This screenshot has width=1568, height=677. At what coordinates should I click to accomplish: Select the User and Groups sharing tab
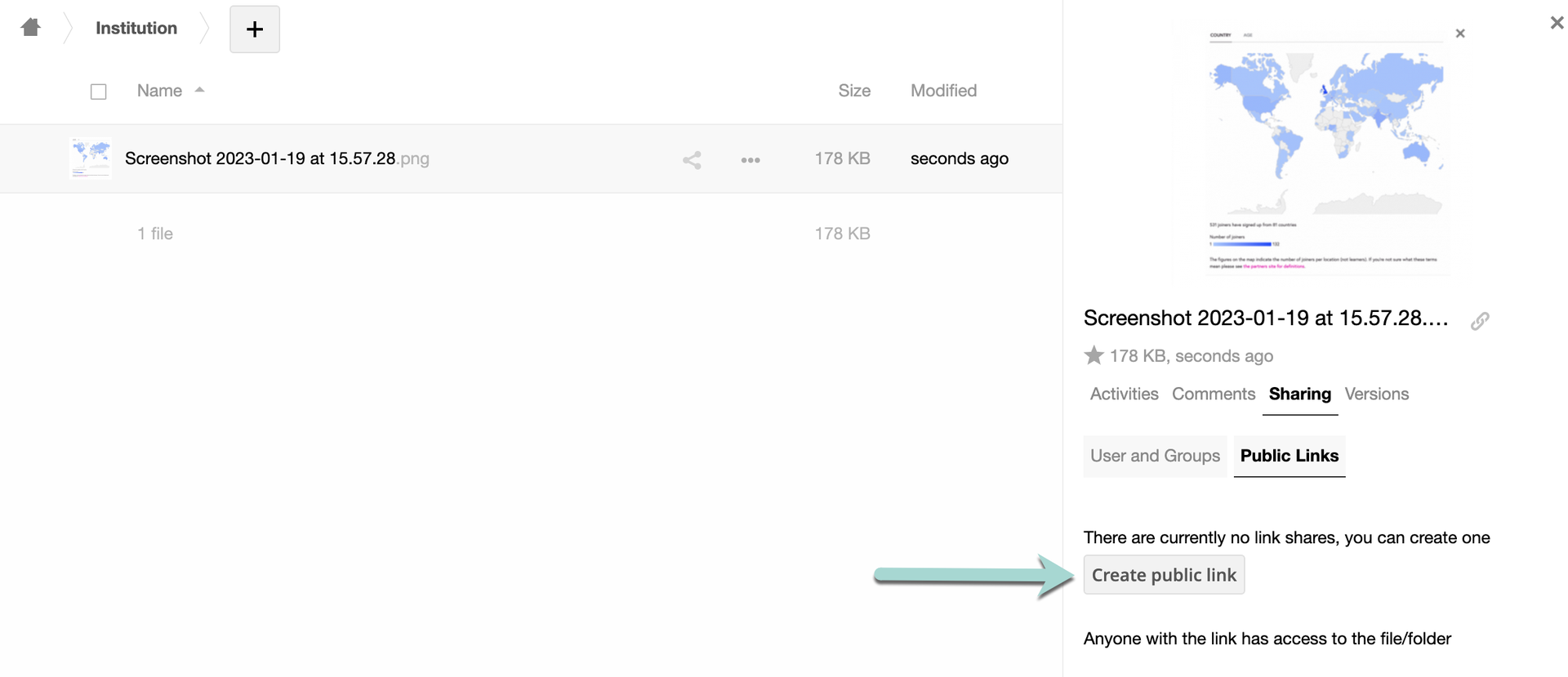[x=1155, y=456]
